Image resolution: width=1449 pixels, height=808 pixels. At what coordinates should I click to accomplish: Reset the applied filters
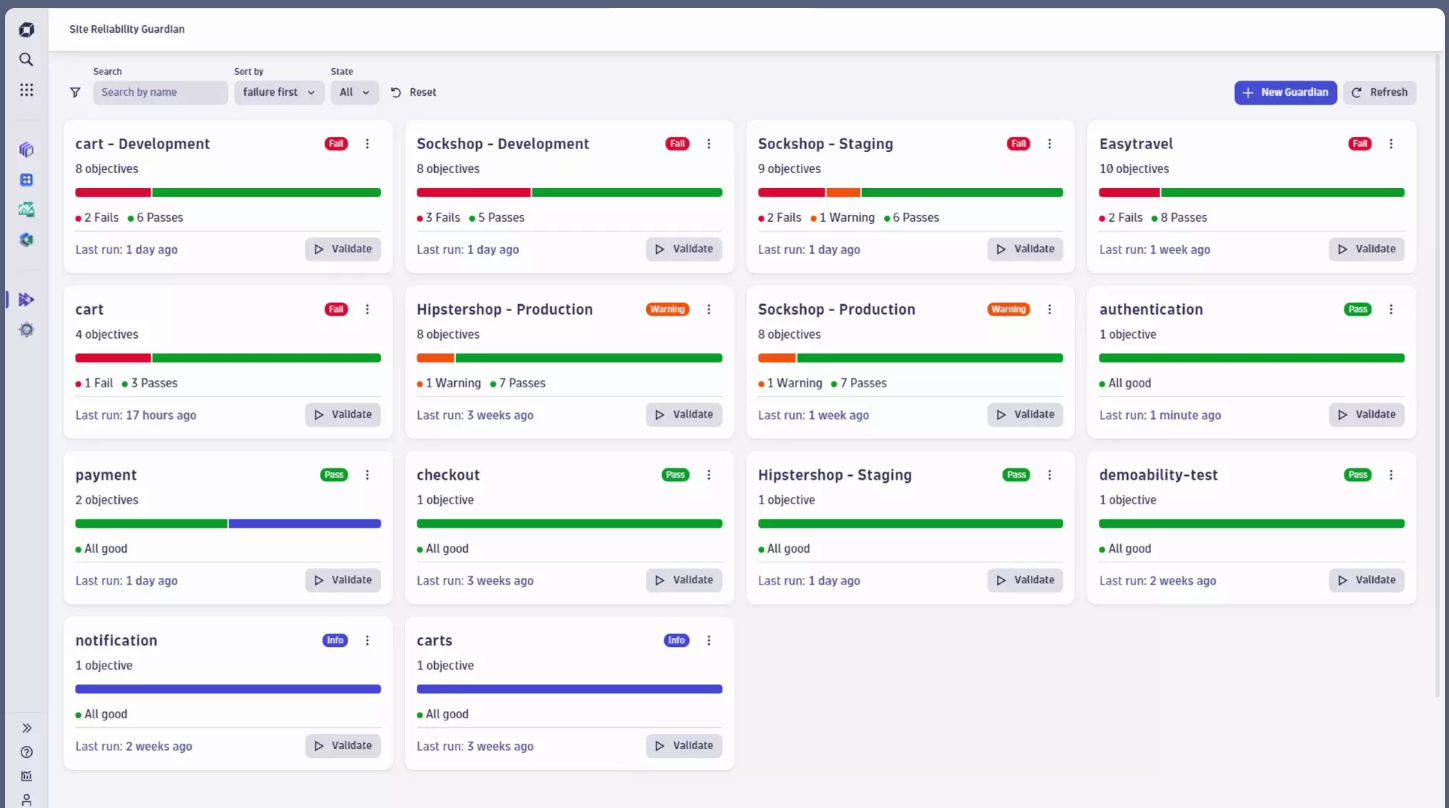[414, 92]
